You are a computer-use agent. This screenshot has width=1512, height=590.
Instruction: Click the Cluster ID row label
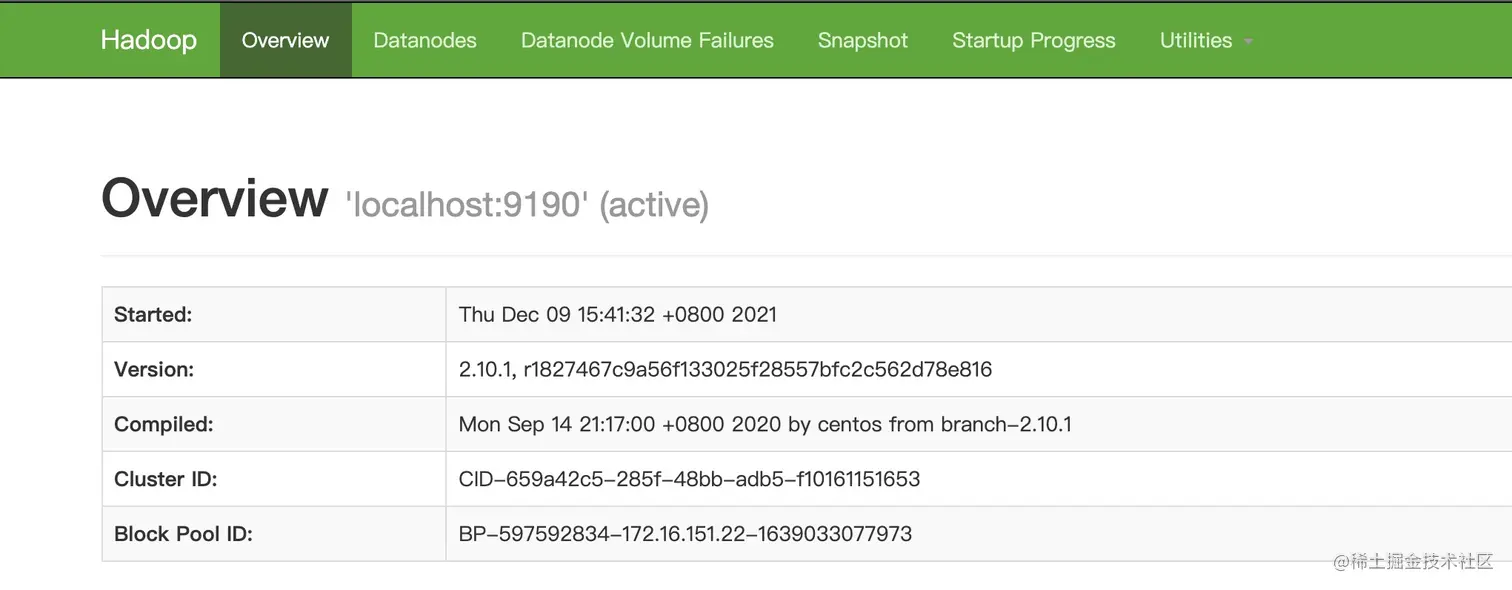pyautogui.click(x=165, y=479)
